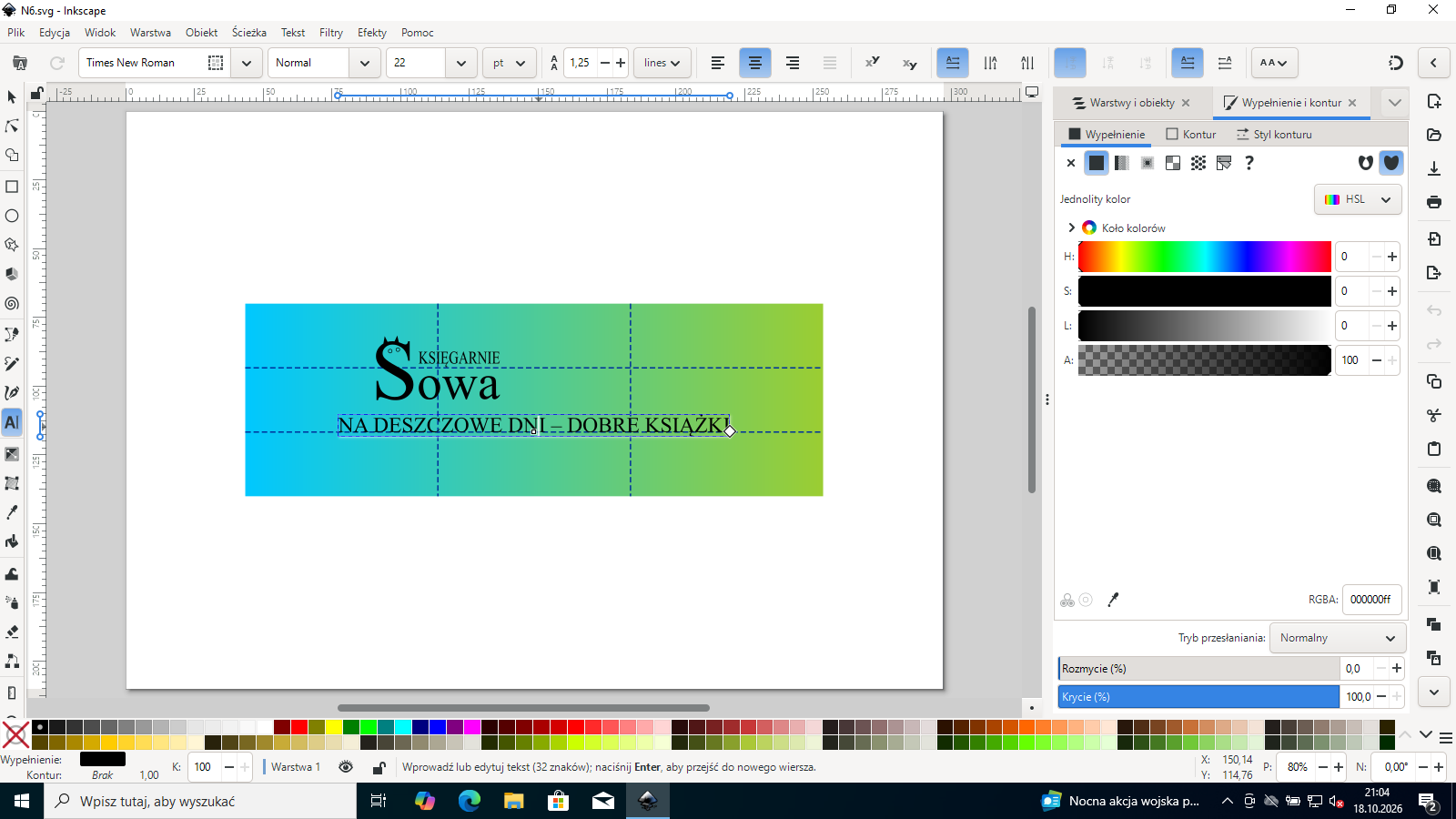Toggle center text alignment

755,63
